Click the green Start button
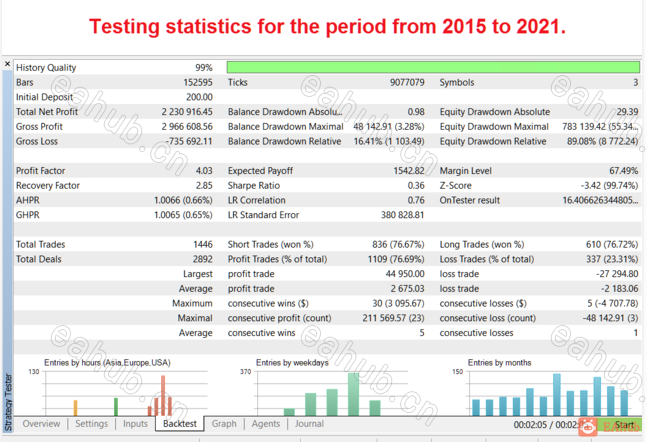649x442 pixels. pyautogui.click(x=623, y=425)
